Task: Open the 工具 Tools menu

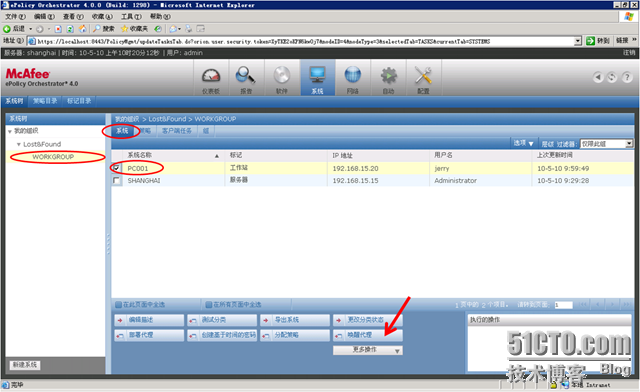Action: pos(131,16)
